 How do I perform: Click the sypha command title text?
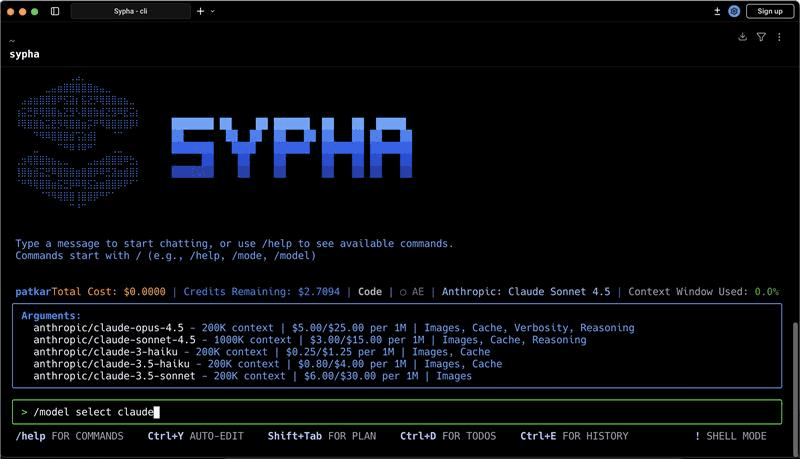(24, 54)
